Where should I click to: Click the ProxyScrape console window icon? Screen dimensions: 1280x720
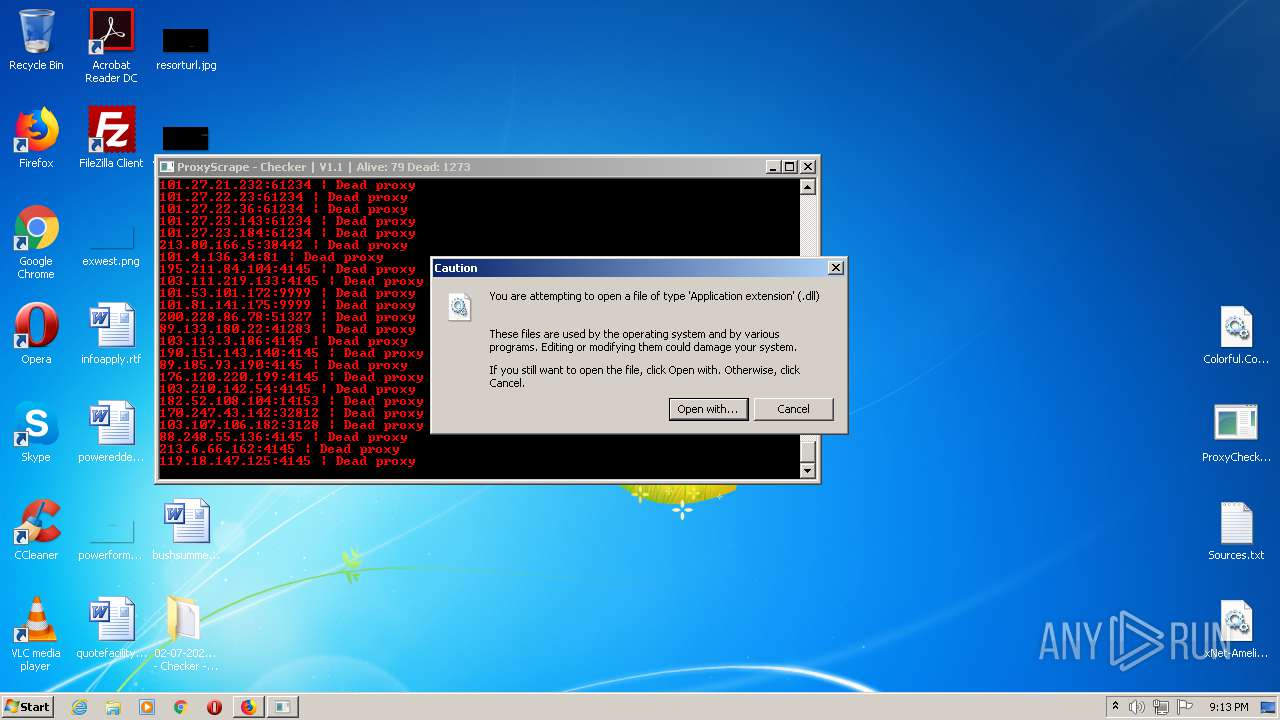point(167,167)
